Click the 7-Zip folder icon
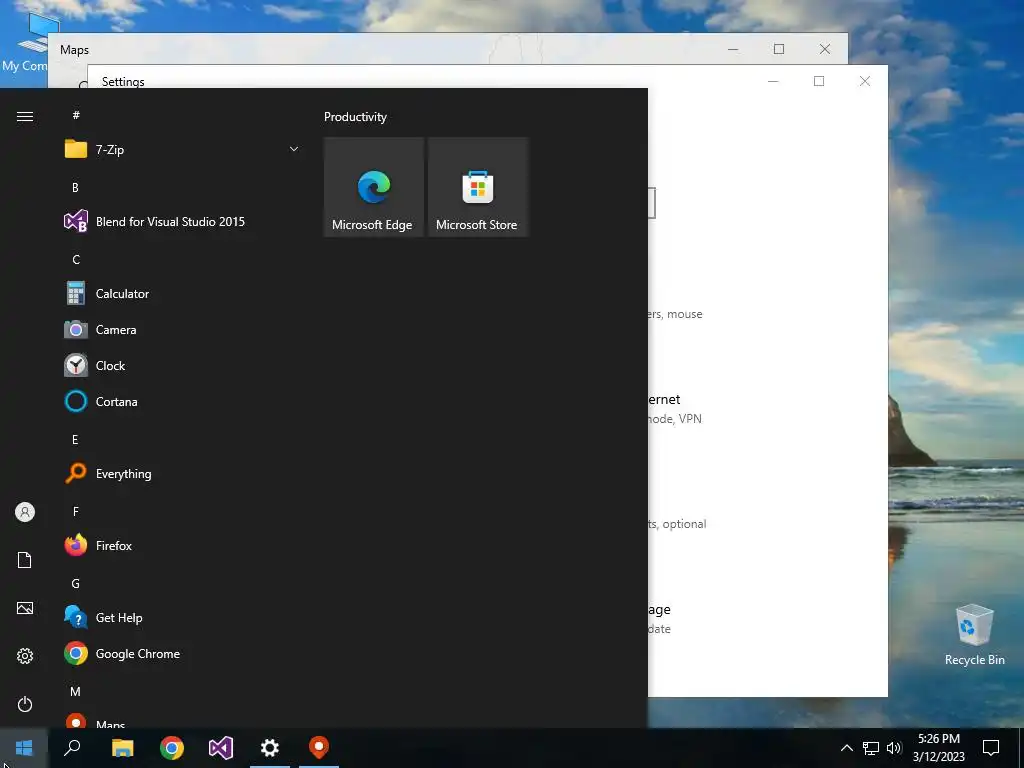 (76, 150)
